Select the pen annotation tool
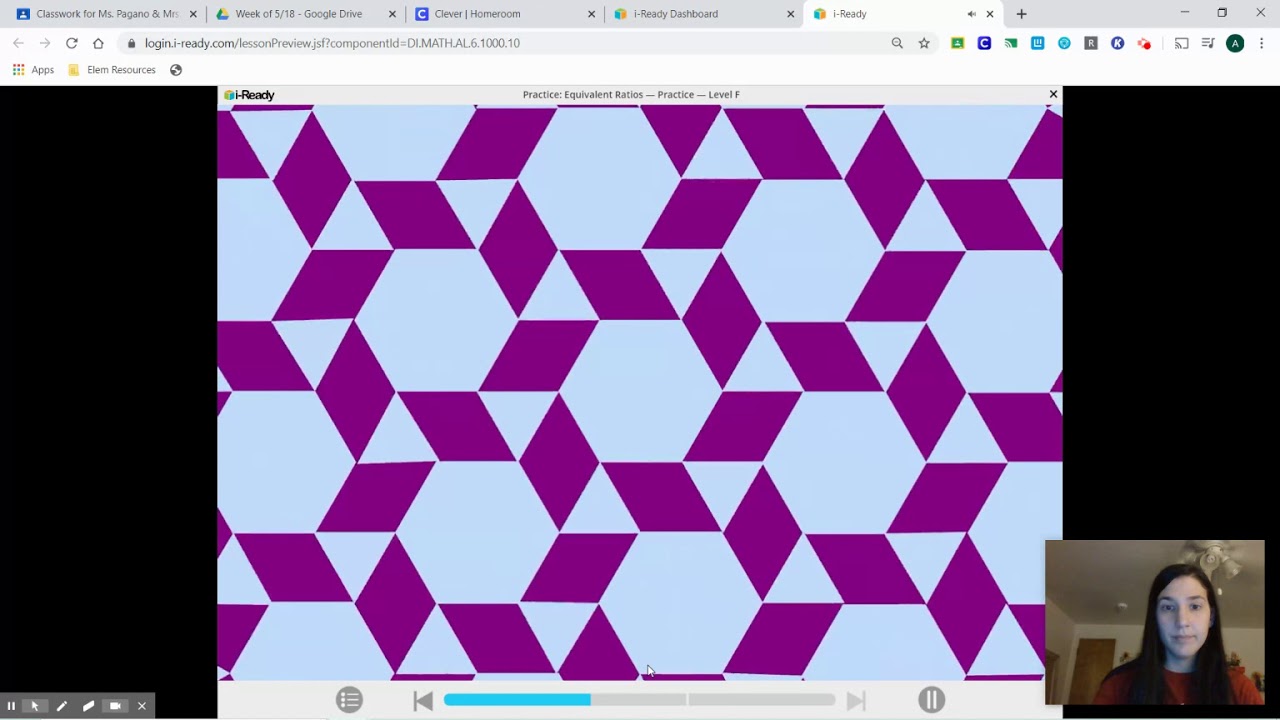 point(62,706)
